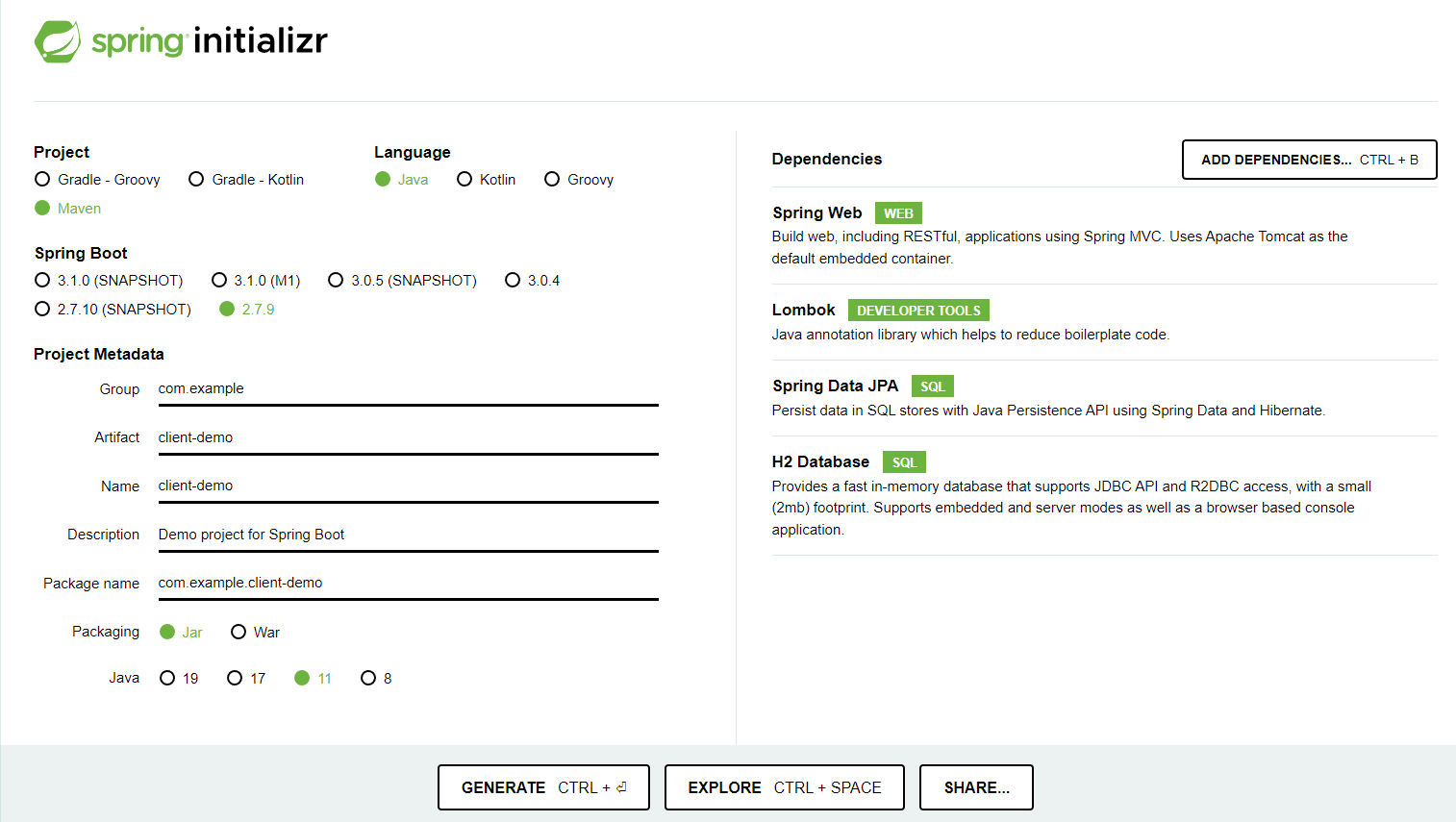Edit the Group field com.example
This screenshot has height=822, width=1456.
point(408,388)
